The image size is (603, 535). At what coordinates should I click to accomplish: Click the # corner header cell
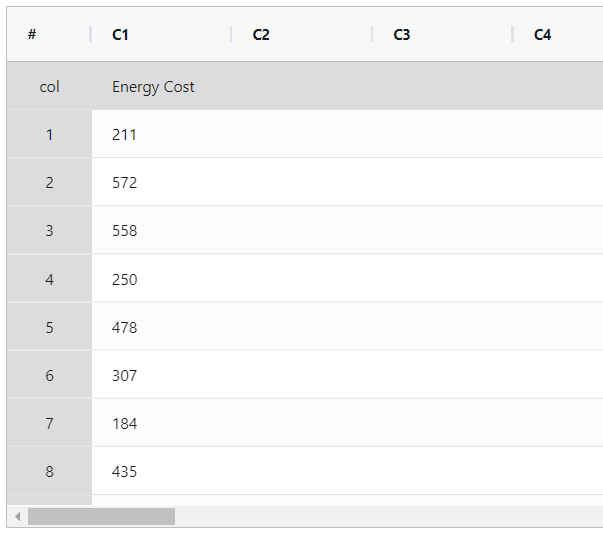click(x=49, y=34)
